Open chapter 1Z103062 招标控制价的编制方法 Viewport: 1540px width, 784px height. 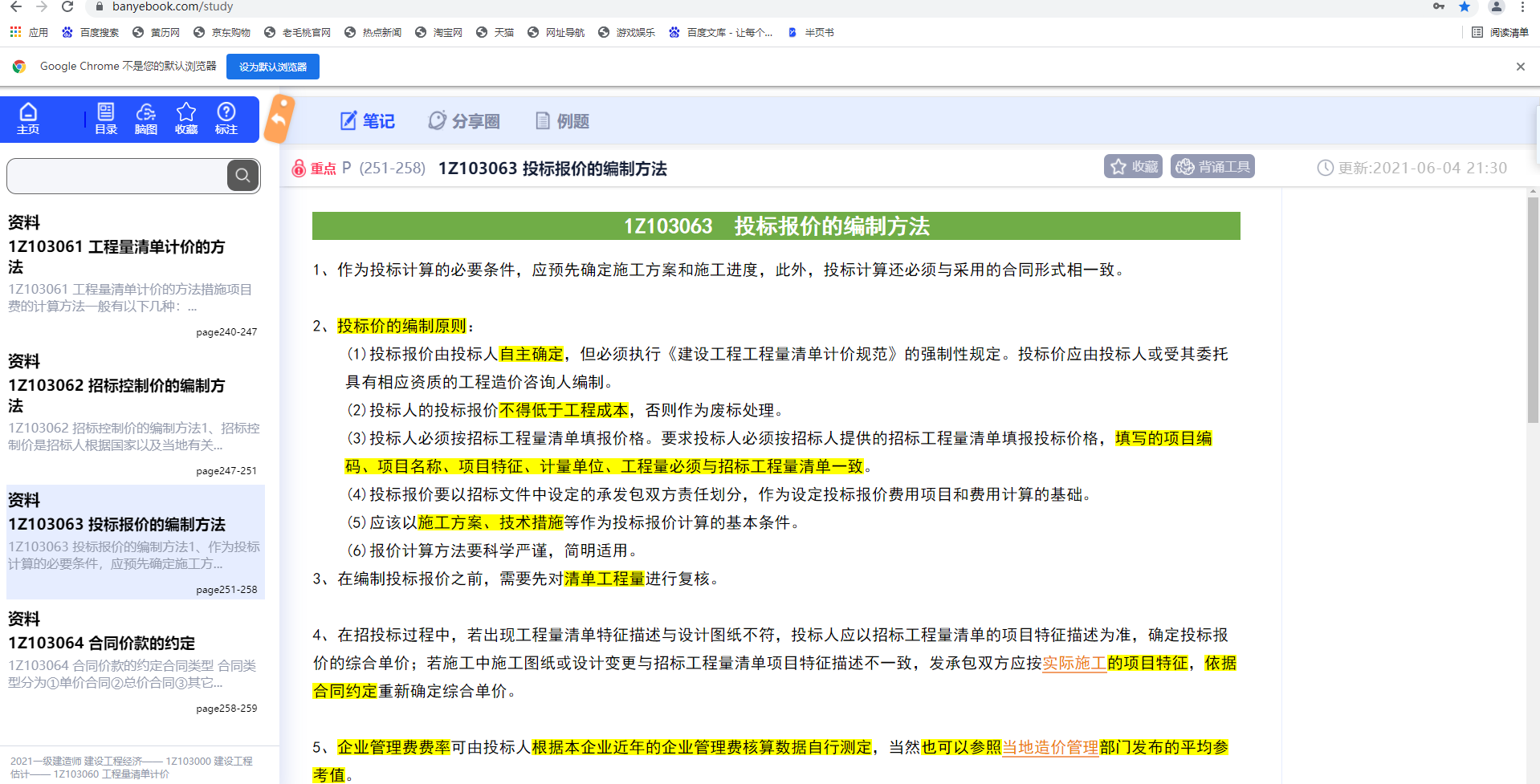coord(116,396)
